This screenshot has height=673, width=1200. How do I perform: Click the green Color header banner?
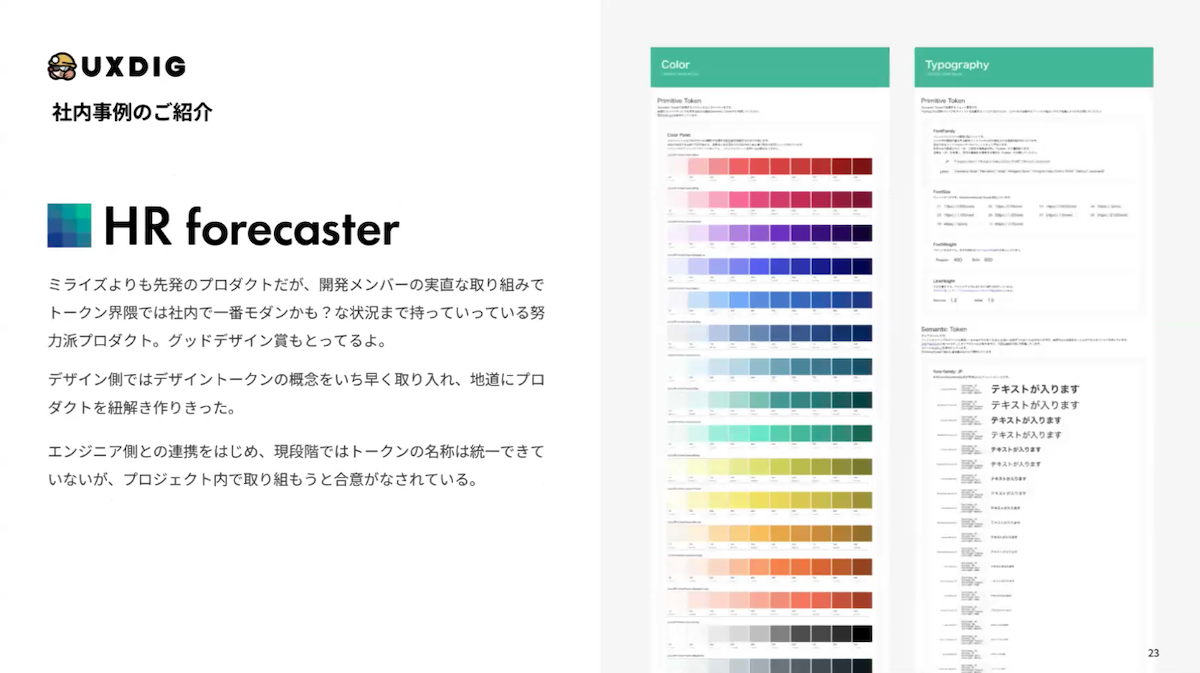tap(769, 67)
